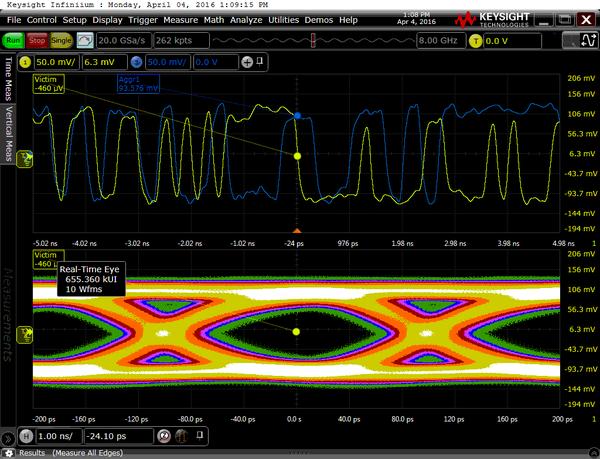
Task: Toggle the trigger edge slope icon
Action: 589,41
